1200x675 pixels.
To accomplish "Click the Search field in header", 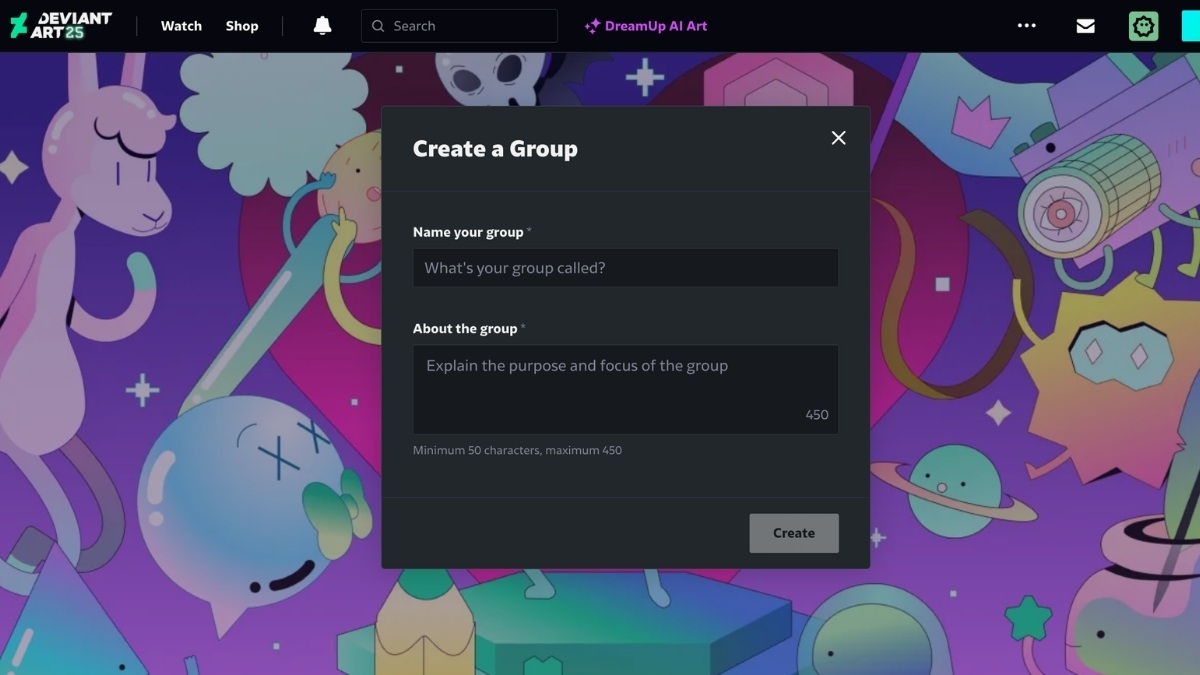I will (459, 26).
